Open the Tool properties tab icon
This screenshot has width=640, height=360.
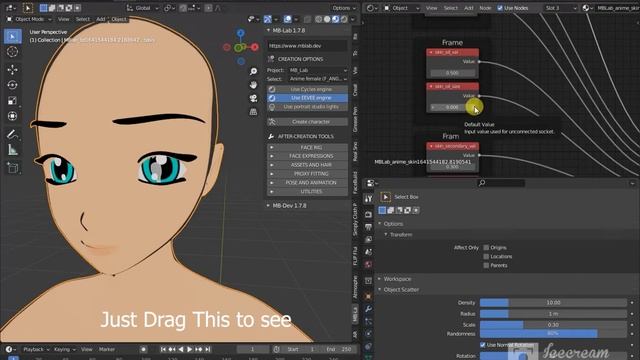pos(368,199)
